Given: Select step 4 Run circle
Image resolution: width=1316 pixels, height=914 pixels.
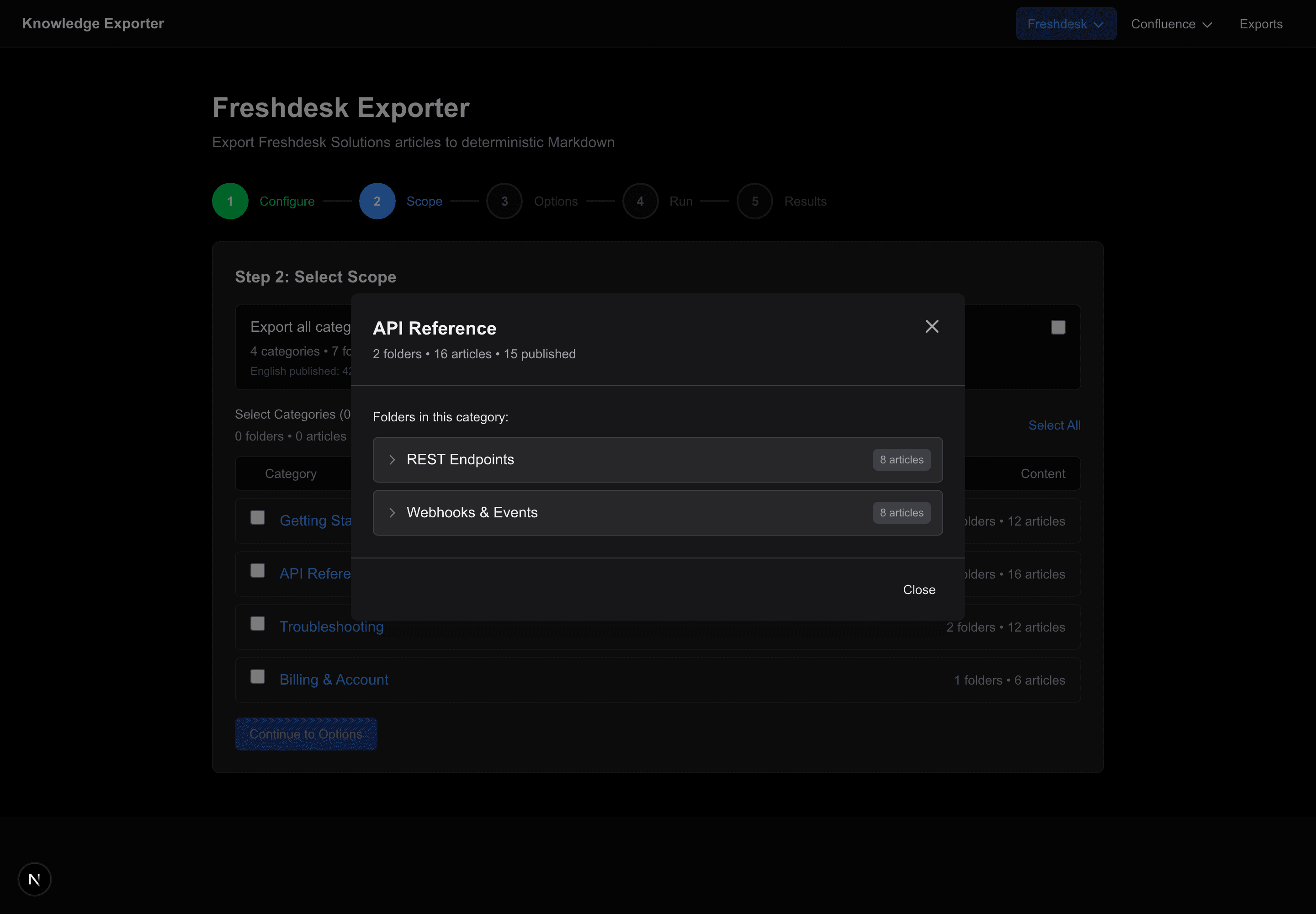Looking at the screenshot, I should [640, 201].
